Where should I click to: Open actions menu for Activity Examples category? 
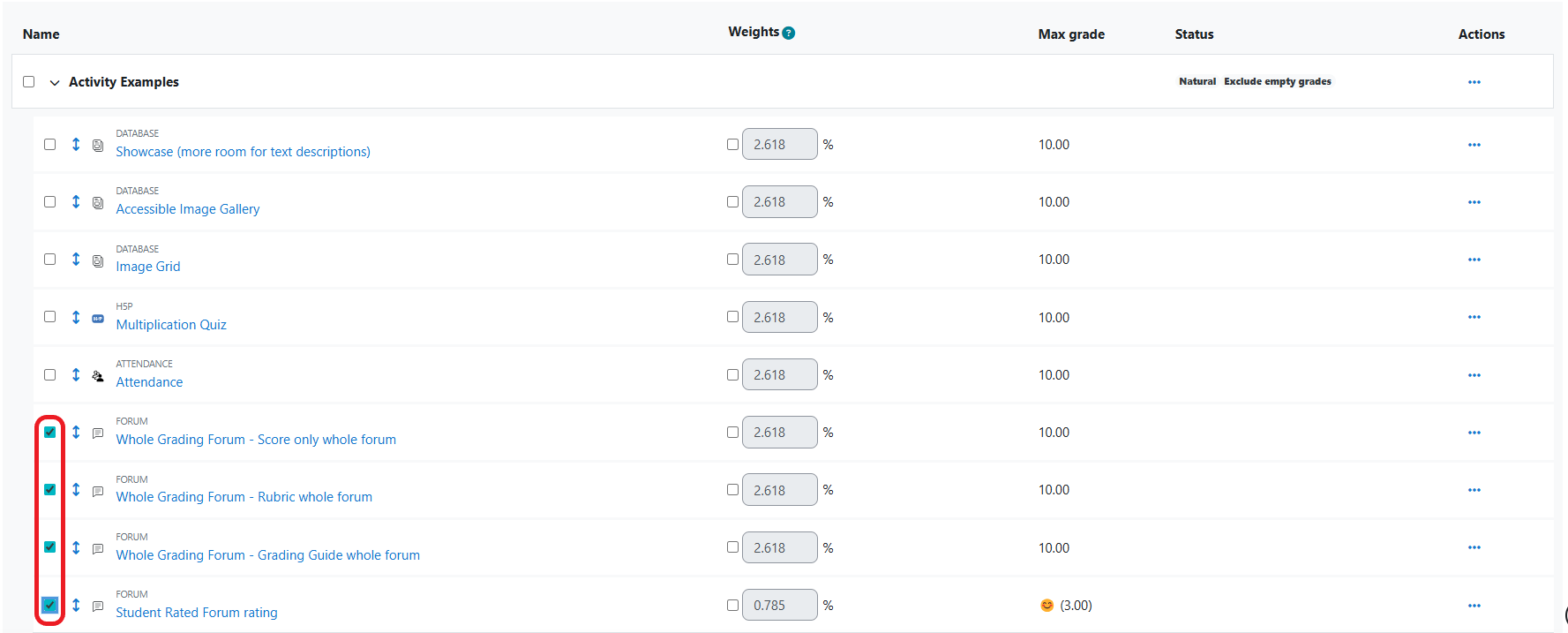1474,82
